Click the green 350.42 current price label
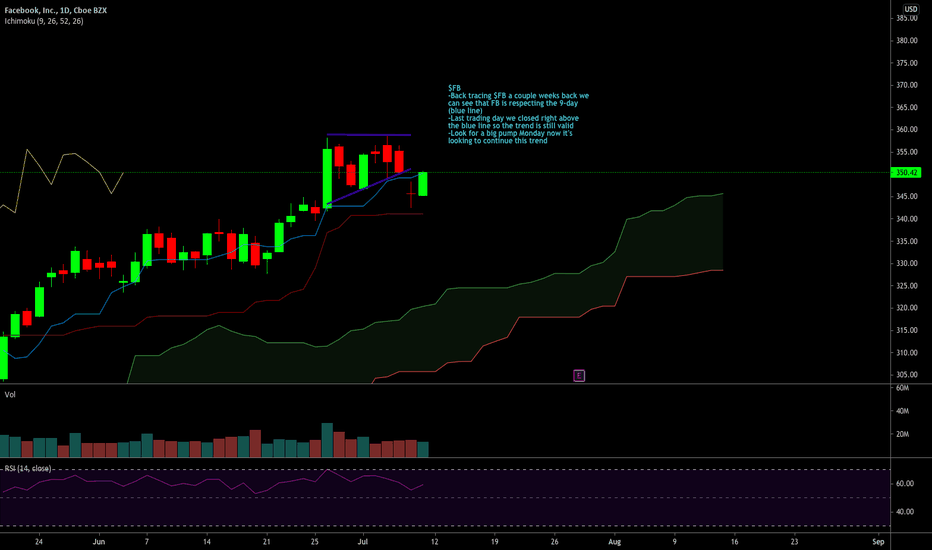 click(906, 172)
